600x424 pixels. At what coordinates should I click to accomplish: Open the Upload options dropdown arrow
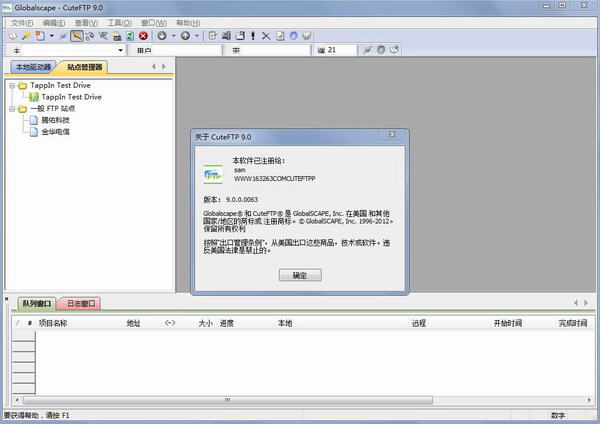tap(197, 36)
